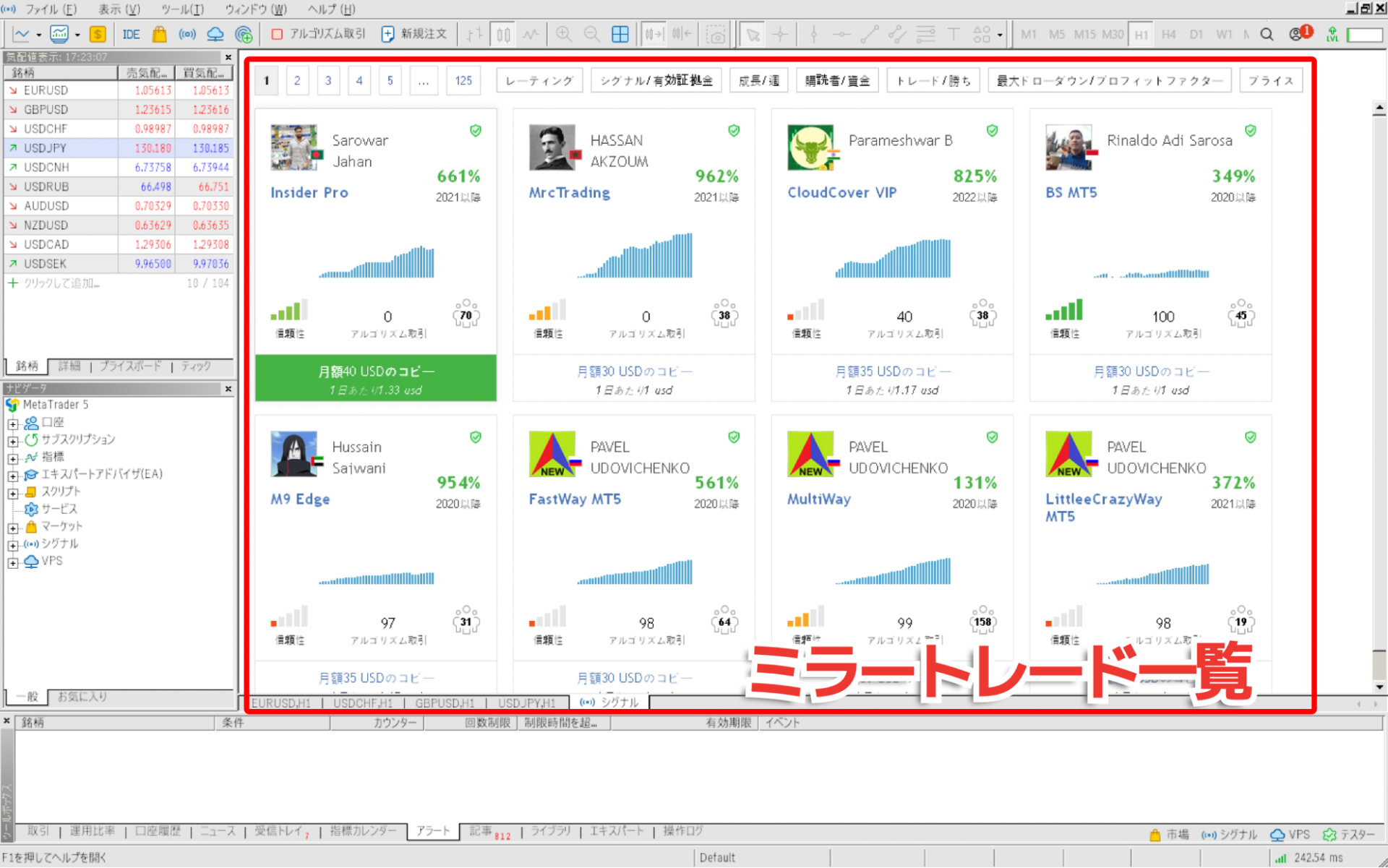This screenshot has height=868, width=1388.
Task: Open the search magnifier icon
Action: pyautogui.click(x=1267, y=34)
